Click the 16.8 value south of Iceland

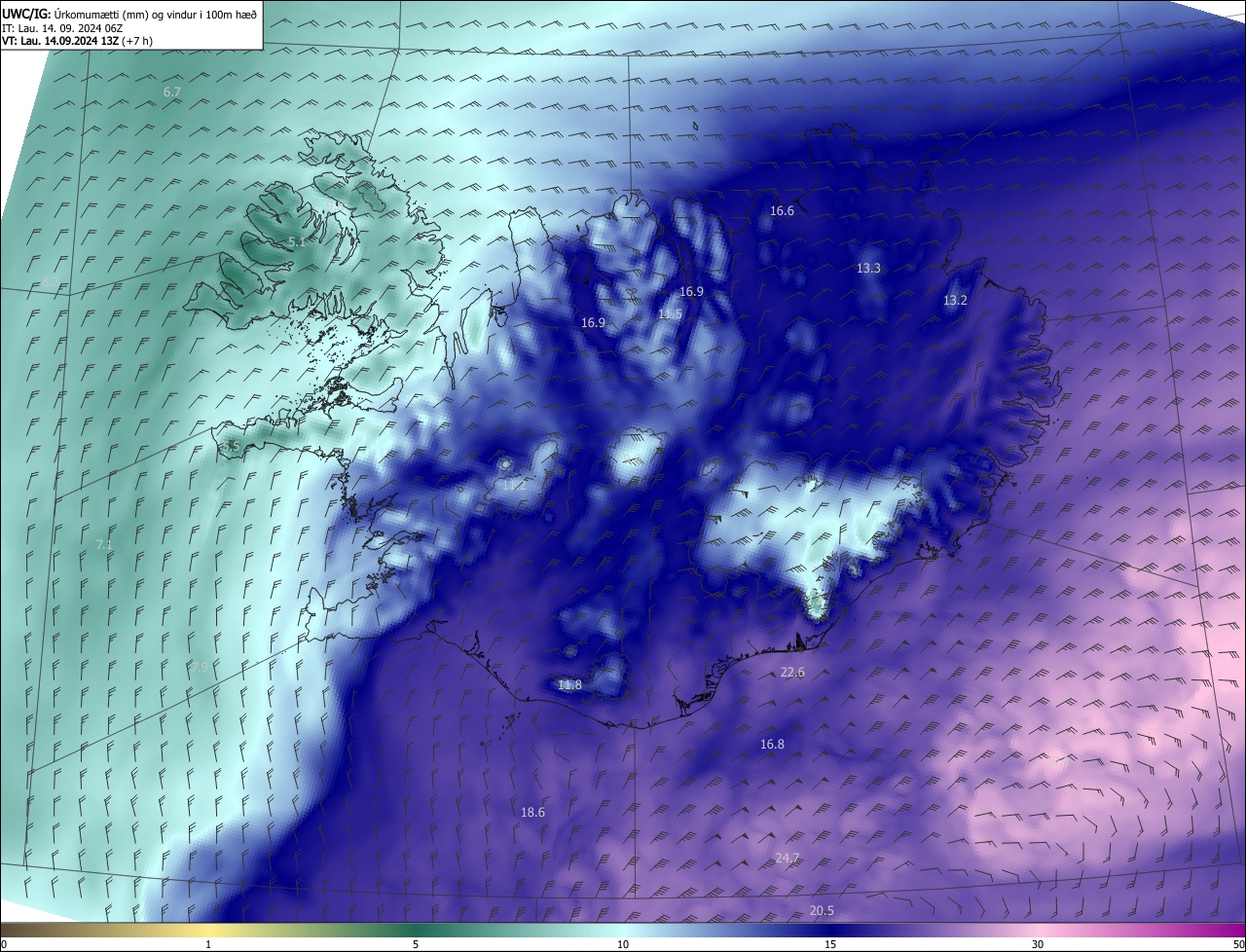coord(772,744)
